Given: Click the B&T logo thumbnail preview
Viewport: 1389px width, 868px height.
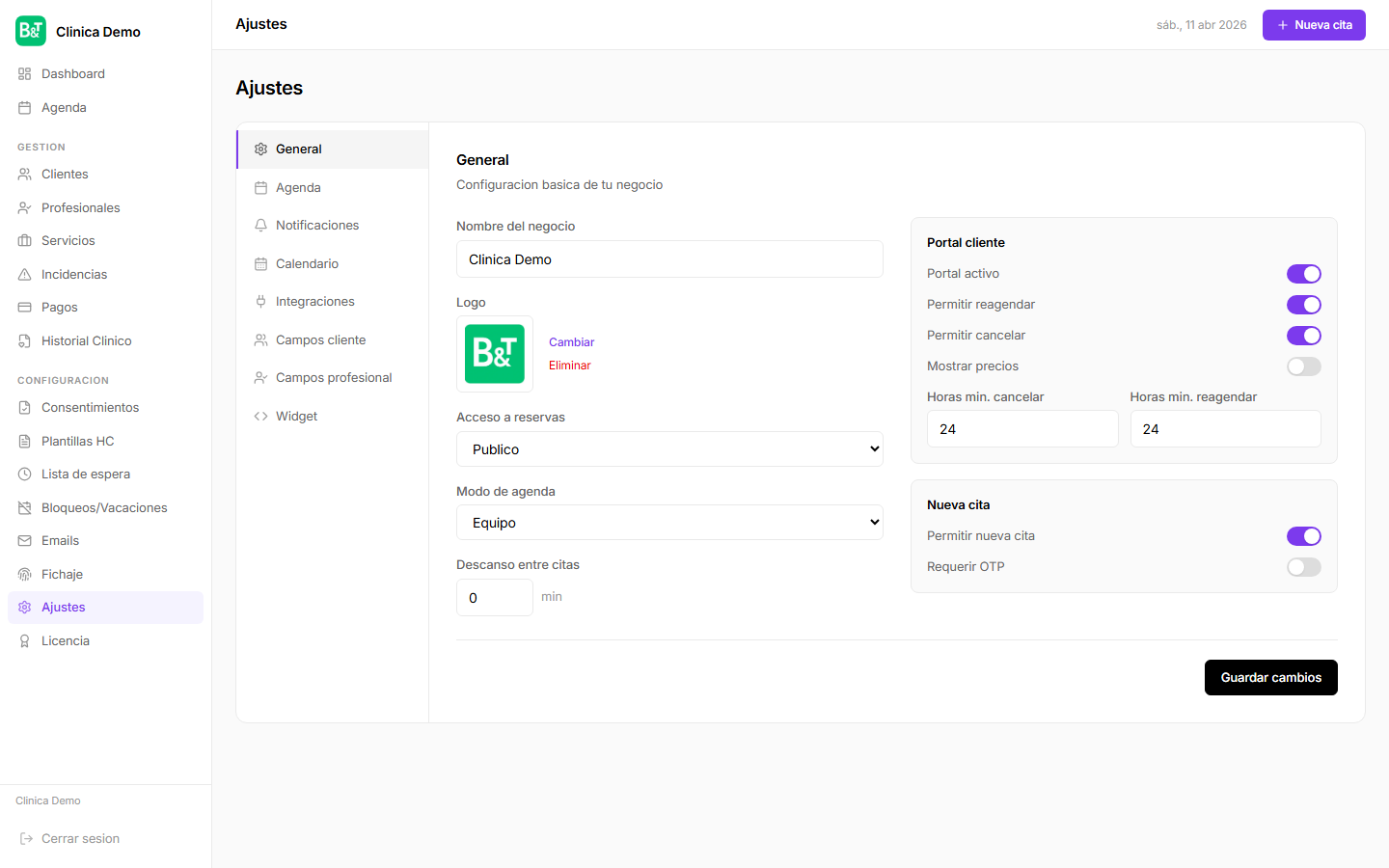Looking at the screenshot, I should click(495, 354).
